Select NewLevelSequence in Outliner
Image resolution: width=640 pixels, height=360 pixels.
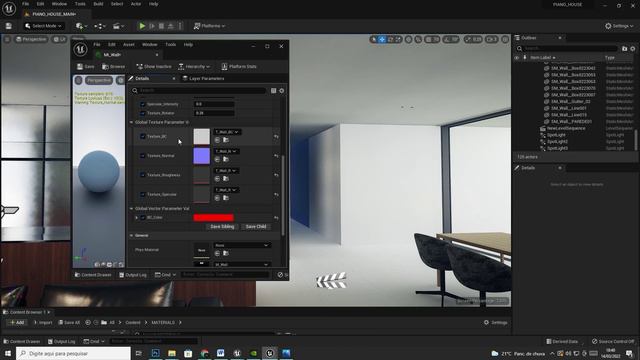pyautogui.click(x=566, y=129)
